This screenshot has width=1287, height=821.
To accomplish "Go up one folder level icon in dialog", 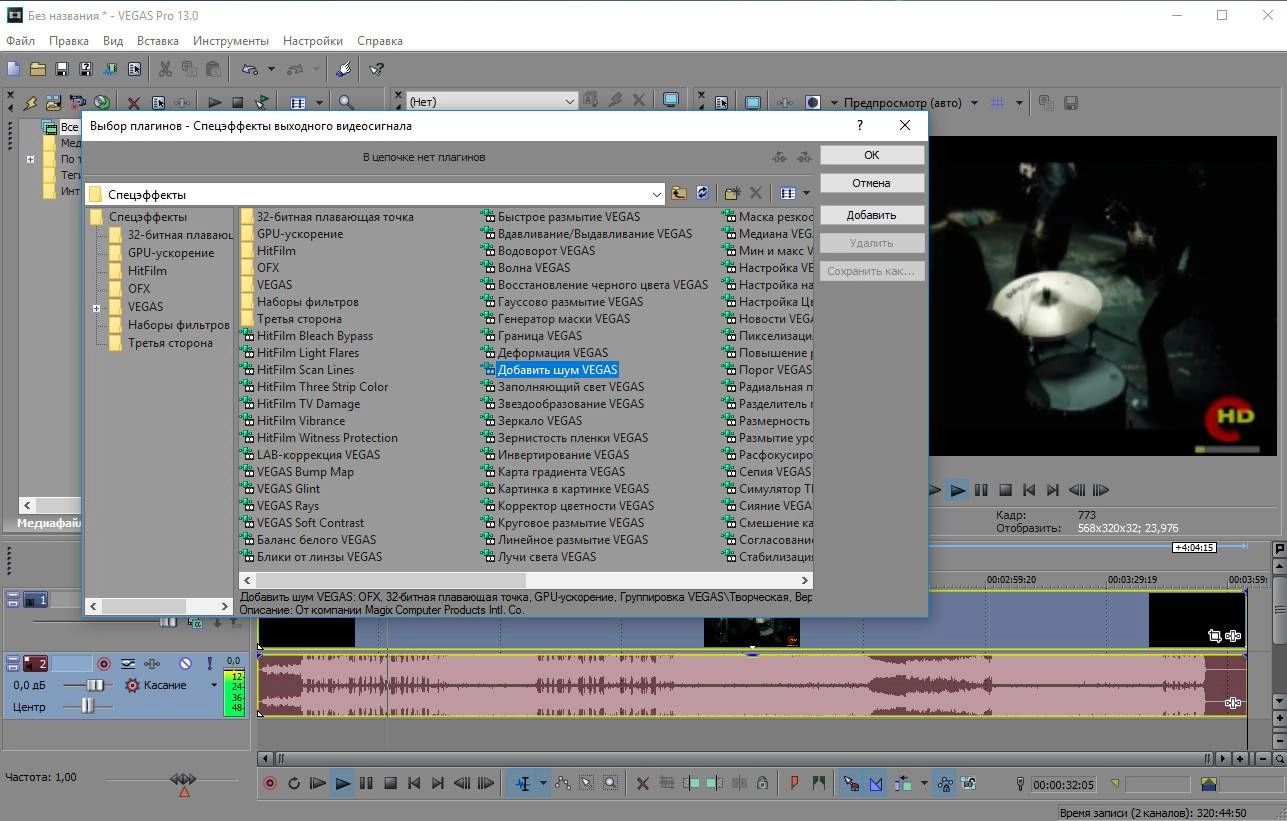I will pyautogui.click(x=679, y=194).
